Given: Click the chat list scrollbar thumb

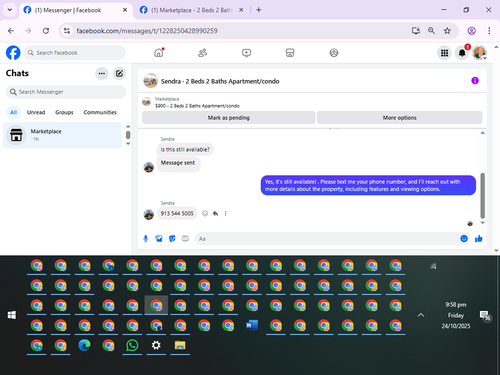Looking at the screenshot, I should (128, 135).
